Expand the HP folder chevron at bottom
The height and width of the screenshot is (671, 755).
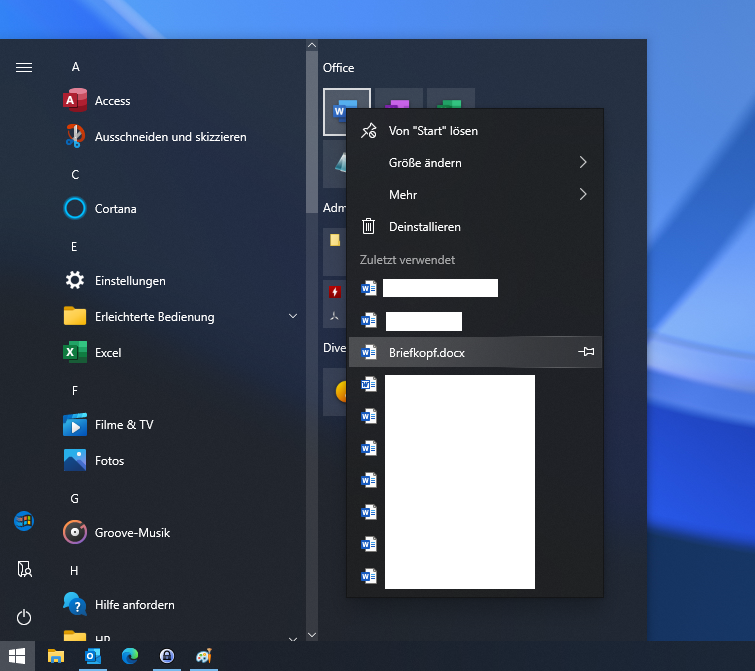(293, 639)
